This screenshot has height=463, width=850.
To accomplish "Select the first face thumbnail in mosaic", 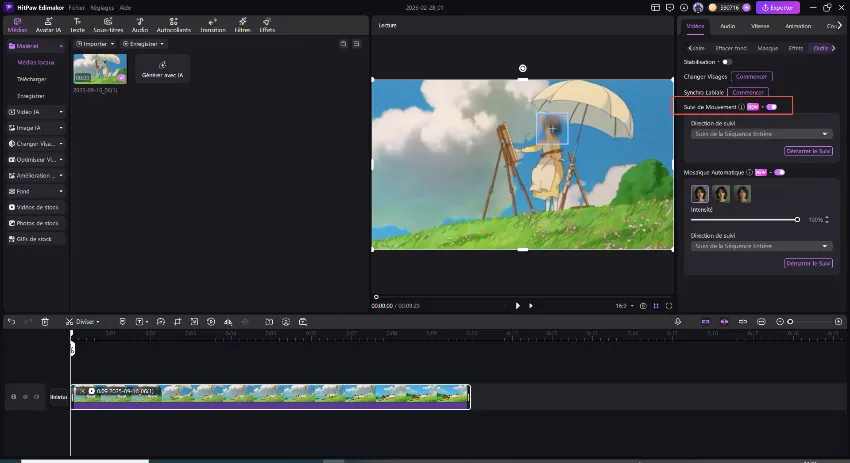I will point(700,194).
